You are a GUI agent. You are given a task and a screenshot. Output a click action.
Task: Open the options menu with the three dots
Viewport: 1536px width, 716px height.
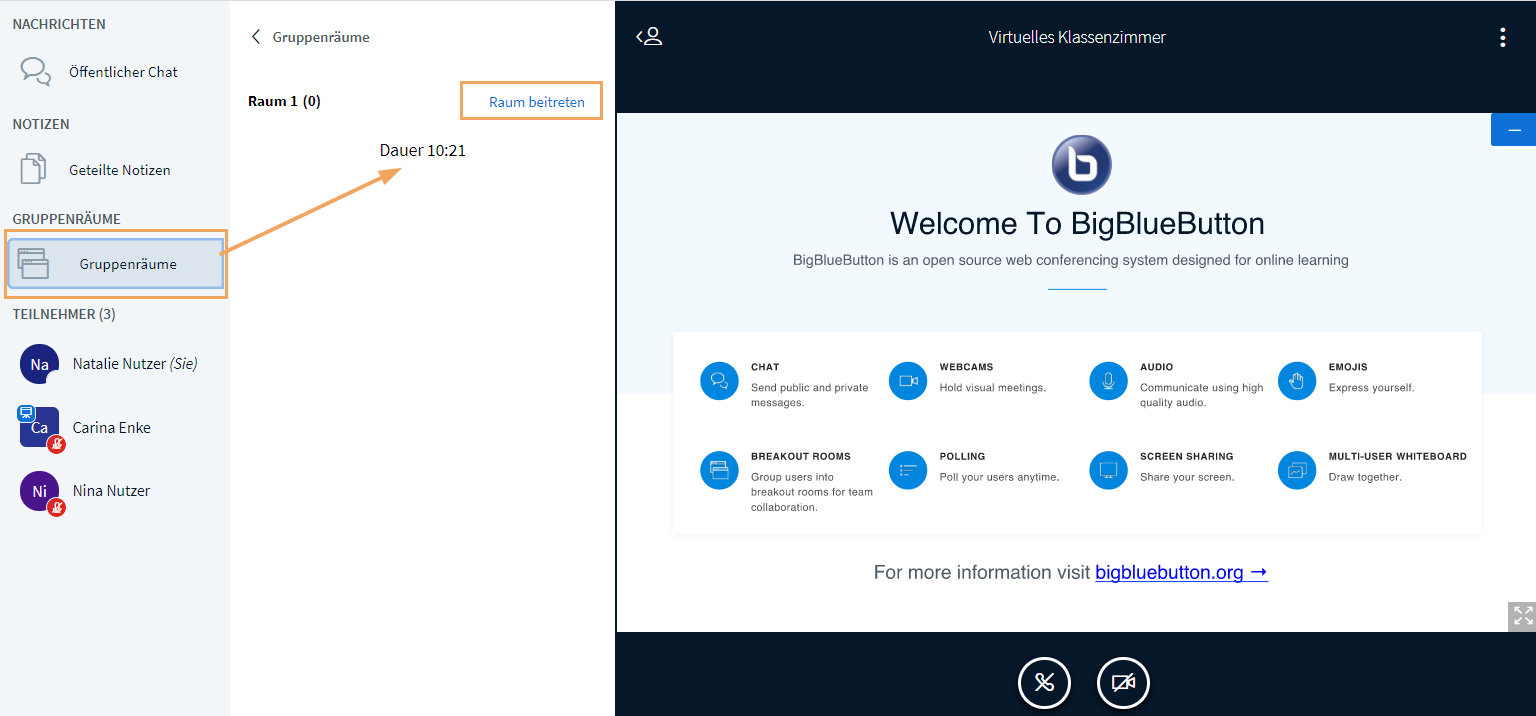click(1503, 36)
